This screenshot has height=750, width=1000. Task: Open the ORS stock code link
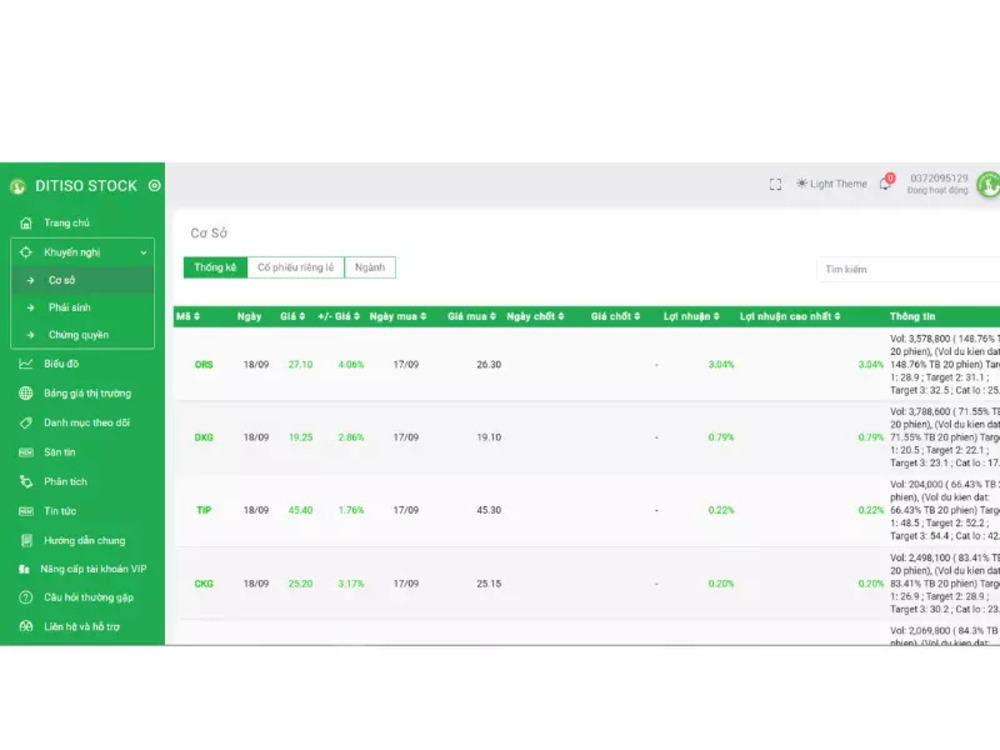click(x=204, y=365)
